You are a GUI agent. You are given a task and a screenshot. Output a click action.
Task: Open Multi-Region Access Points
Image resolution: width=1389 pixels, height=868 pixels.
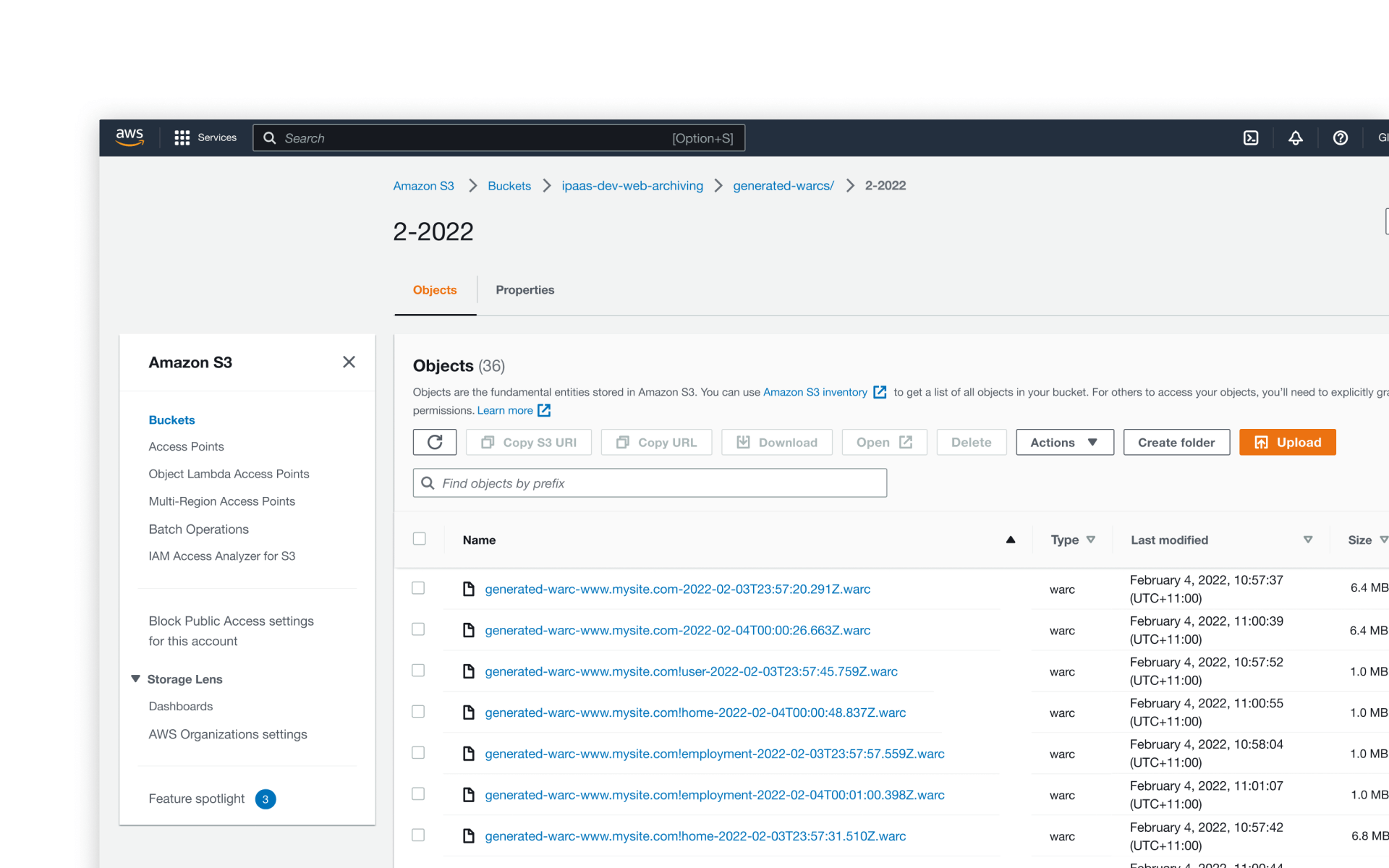point(222,502)
